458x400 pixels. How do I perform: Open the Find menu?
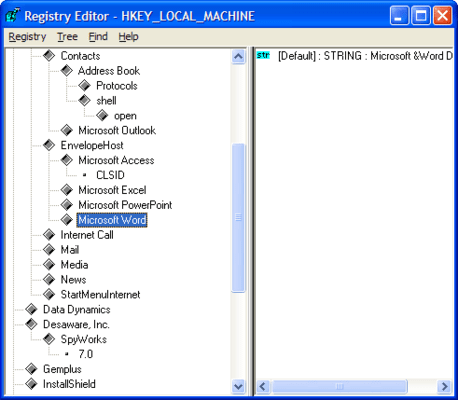coord(98,36)
